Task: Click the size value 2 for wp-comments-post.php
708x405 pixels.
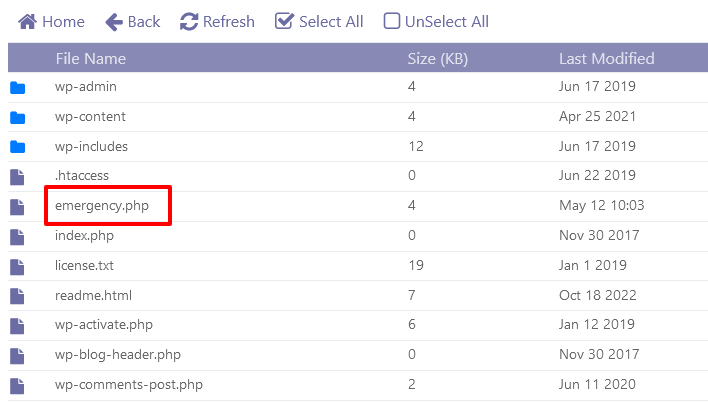Action: [411, 384]
